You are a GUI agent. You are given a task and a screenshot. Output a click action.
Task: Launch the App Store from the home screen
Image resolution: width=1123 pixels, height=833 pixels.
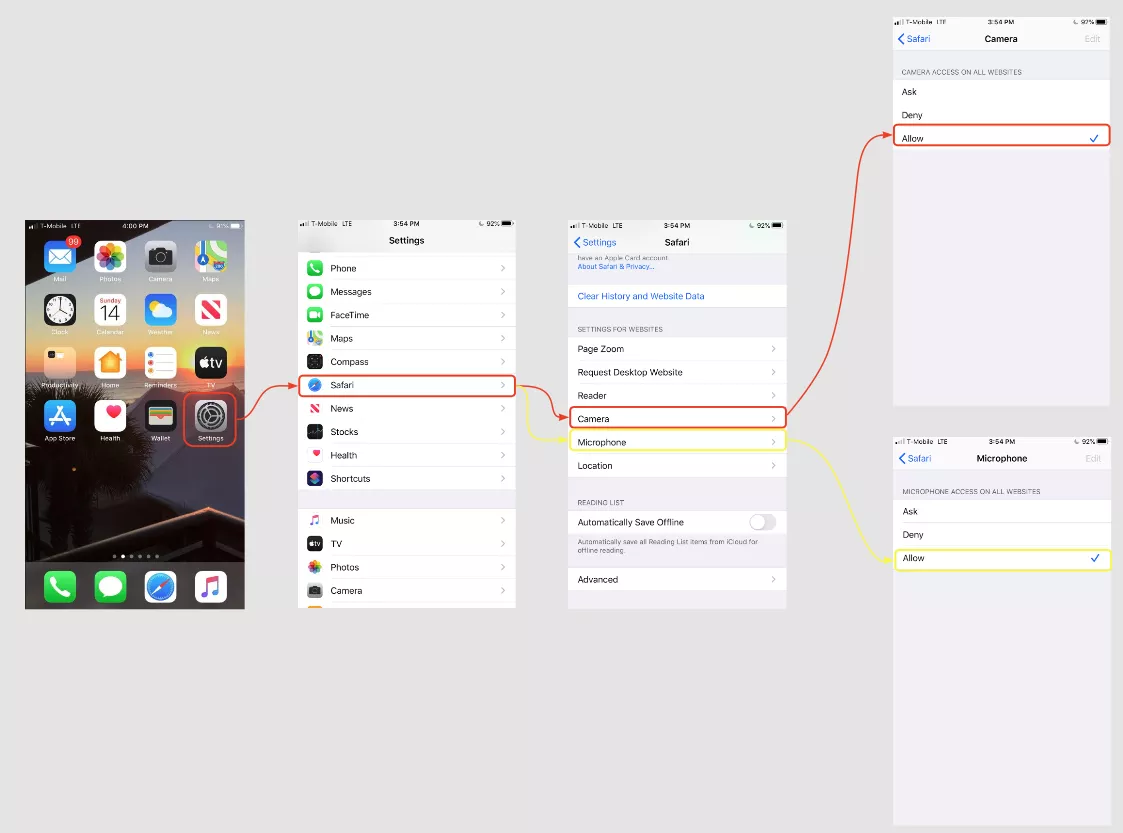click(x=60, y=417)
